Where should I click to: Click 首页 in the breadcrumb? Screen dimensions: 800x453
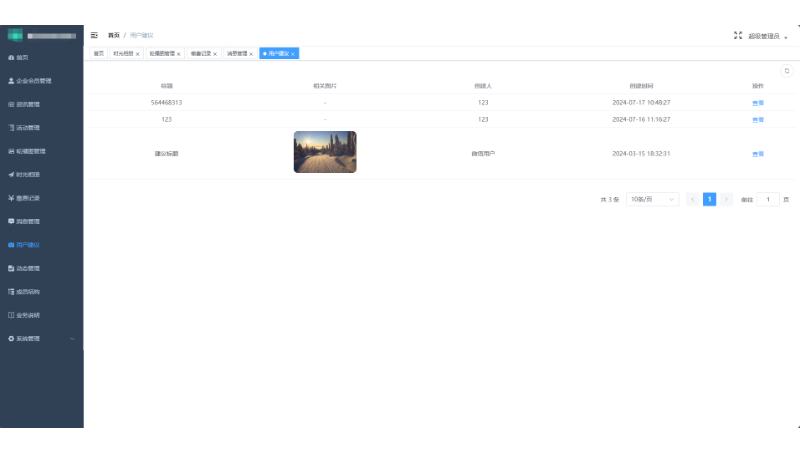pyautogui.click(x=113, y=35)
